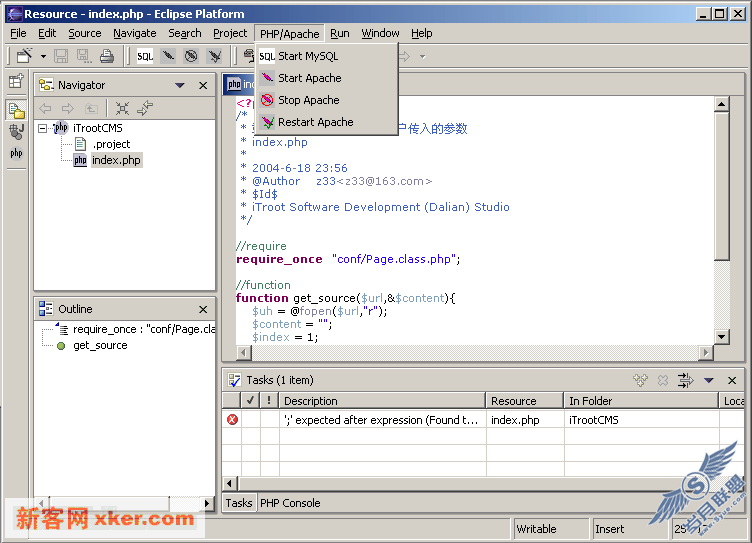
Task: Click the Print toolbar icon
Action: pyautogui.click(x=107, y=56)
